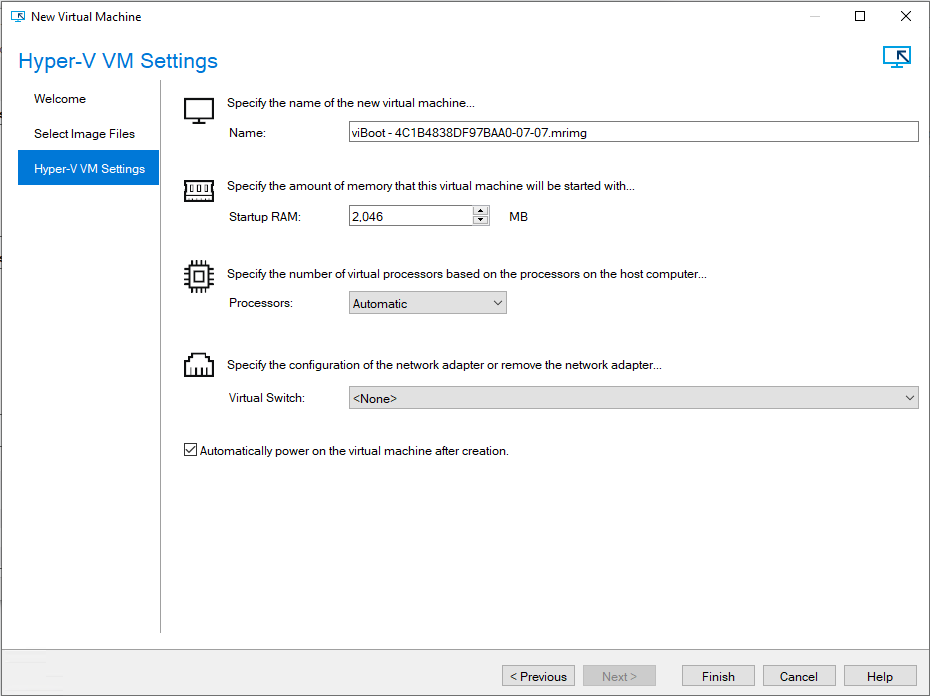Click the Previous button
The image size is (930, 696).
click(x=538, y=676)
